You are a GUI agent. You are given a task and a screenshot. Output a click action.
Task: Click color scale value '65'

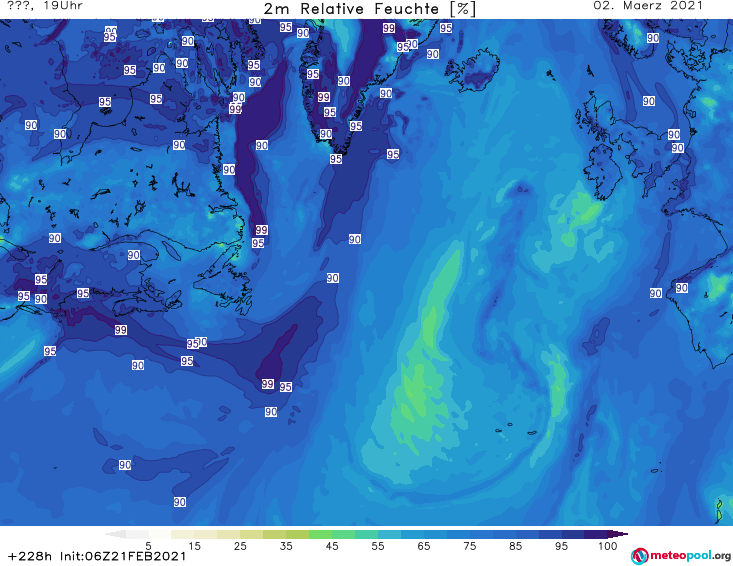[424, 546]
